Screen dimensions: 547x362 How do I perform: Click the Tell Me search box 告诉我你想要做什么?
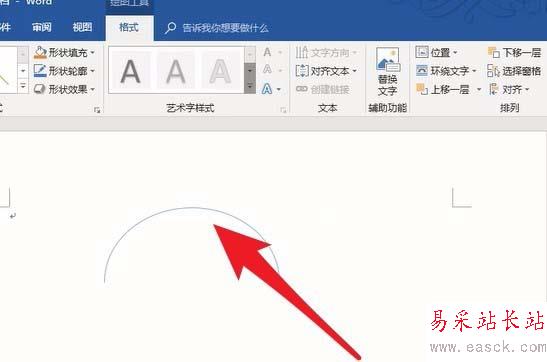pos(225,28)
